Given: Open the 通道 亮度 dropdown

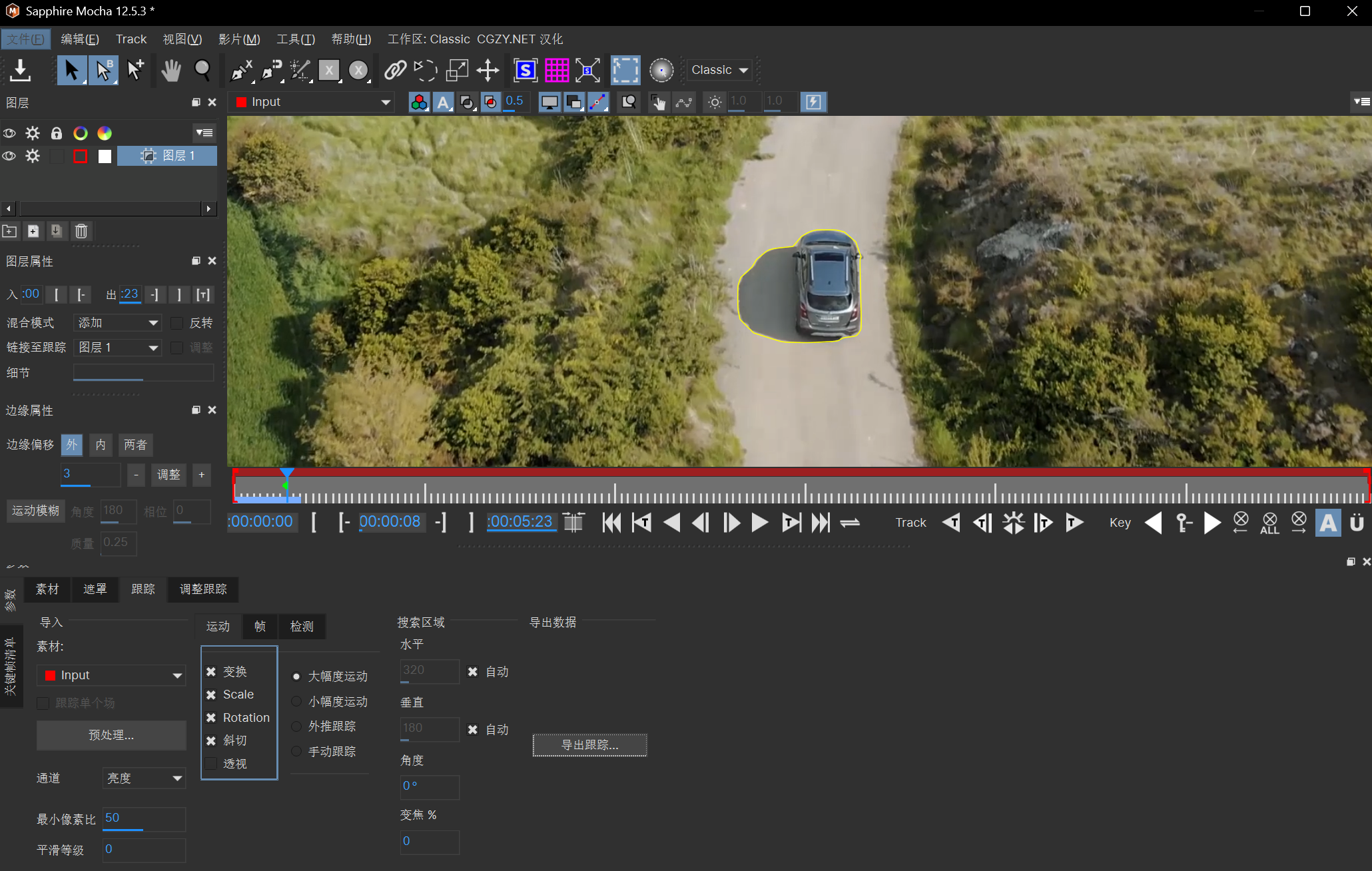Looking at the screenshot, I should pos(144,778).
